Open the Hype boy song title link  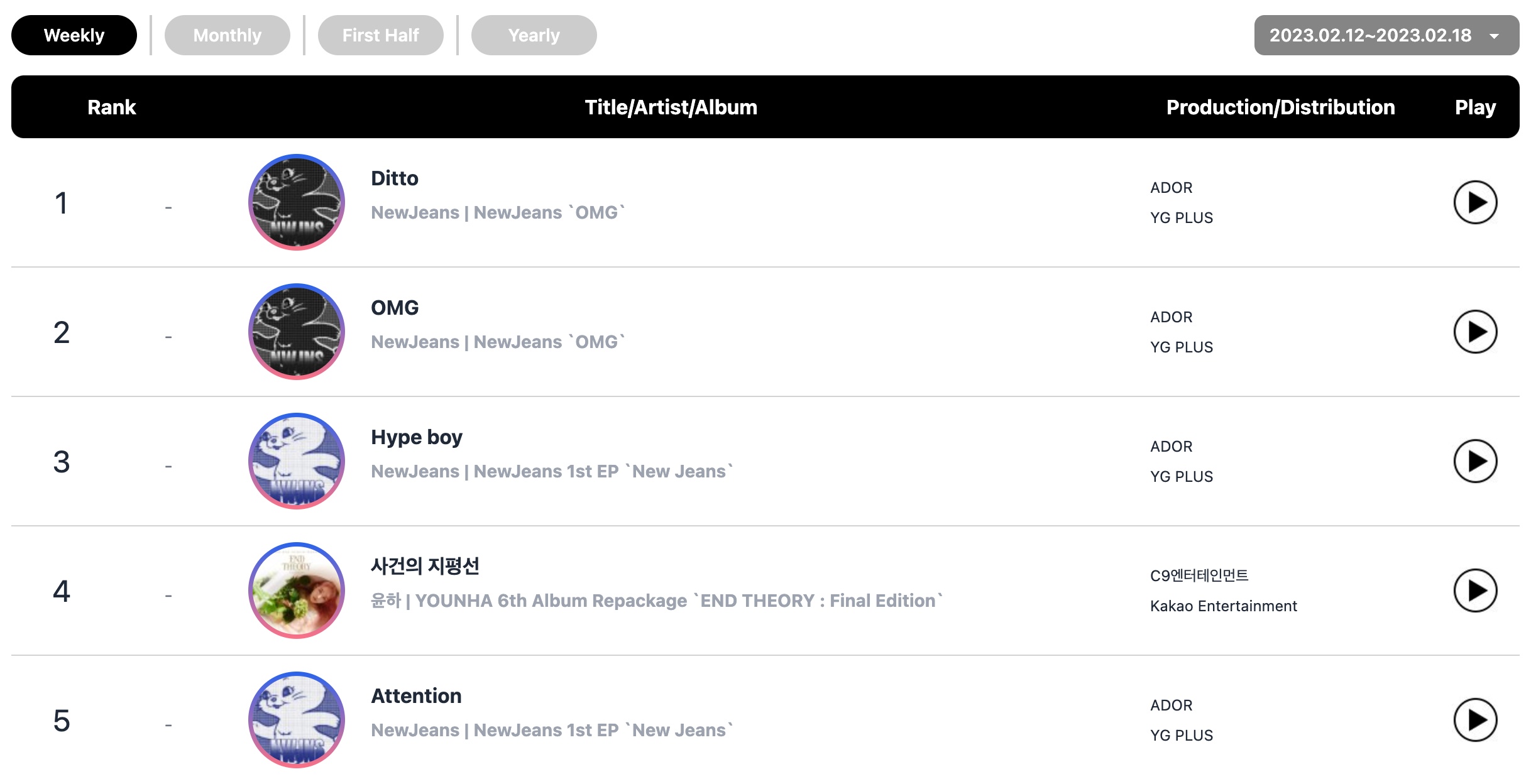coord(417,437)
